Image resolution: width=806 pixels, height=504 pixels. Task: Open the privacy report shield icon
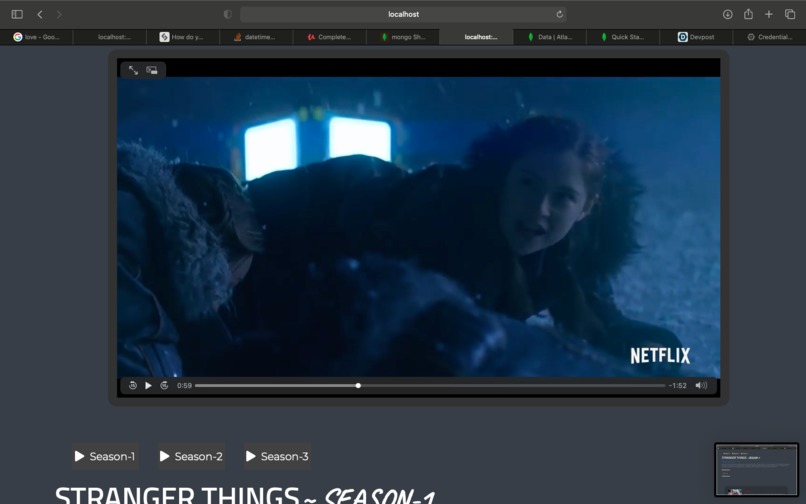pos(228,14)
